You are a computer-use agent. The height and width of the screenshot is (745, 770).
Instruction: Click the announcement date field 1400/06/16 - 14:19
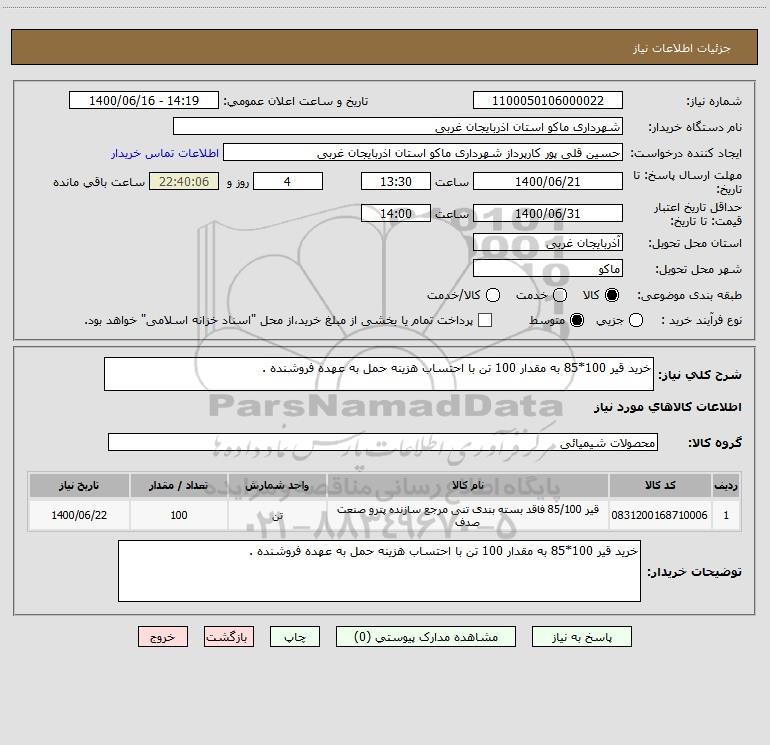[144, 100]
